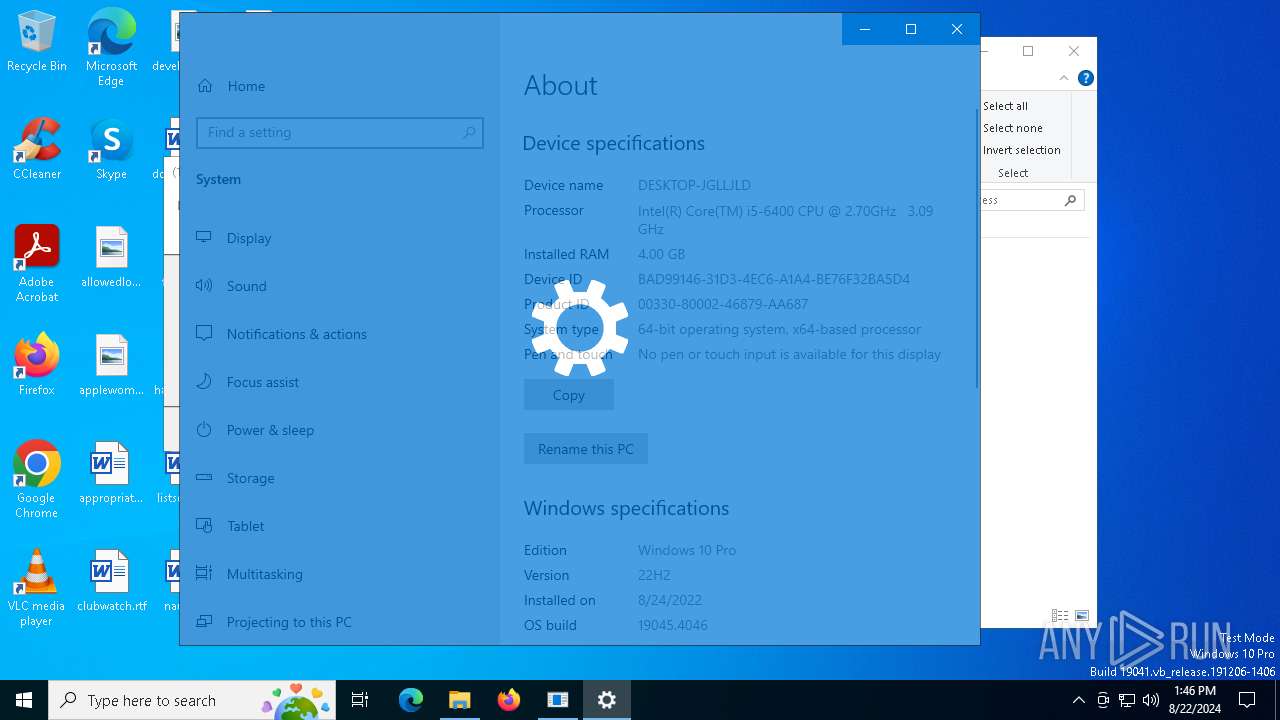Open File Explorer from the taskbar
Viewport: 1280px width, 720px height.
tap(460, 700)
